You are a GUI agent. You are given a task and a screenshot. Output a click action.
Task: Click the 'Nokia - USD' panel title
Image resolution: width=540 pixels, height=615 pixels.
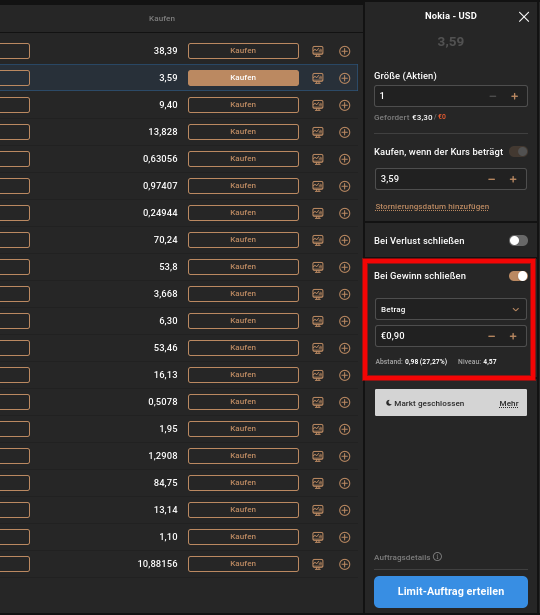point(451,16)
